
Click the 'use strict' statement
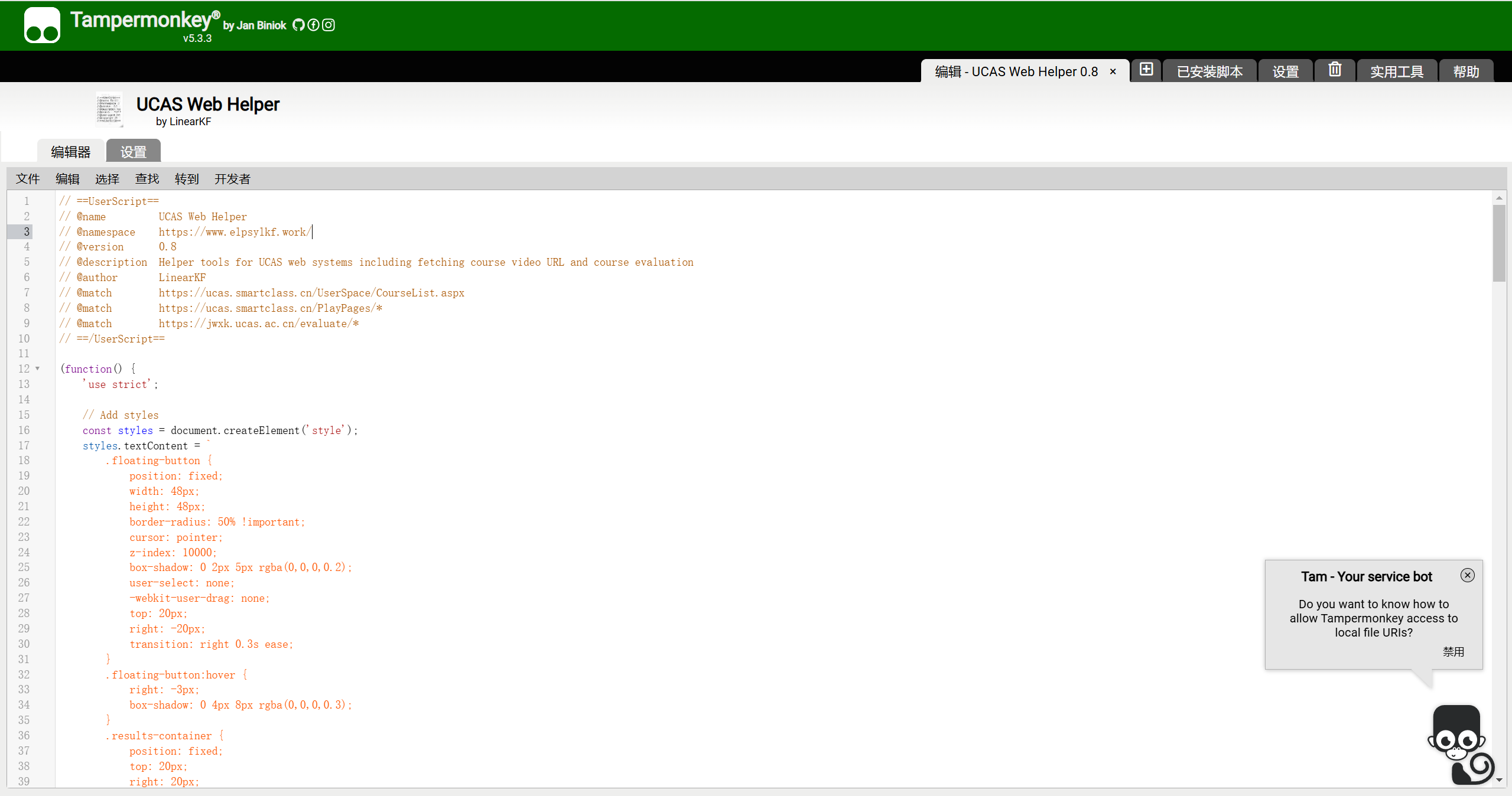(121, 384)
